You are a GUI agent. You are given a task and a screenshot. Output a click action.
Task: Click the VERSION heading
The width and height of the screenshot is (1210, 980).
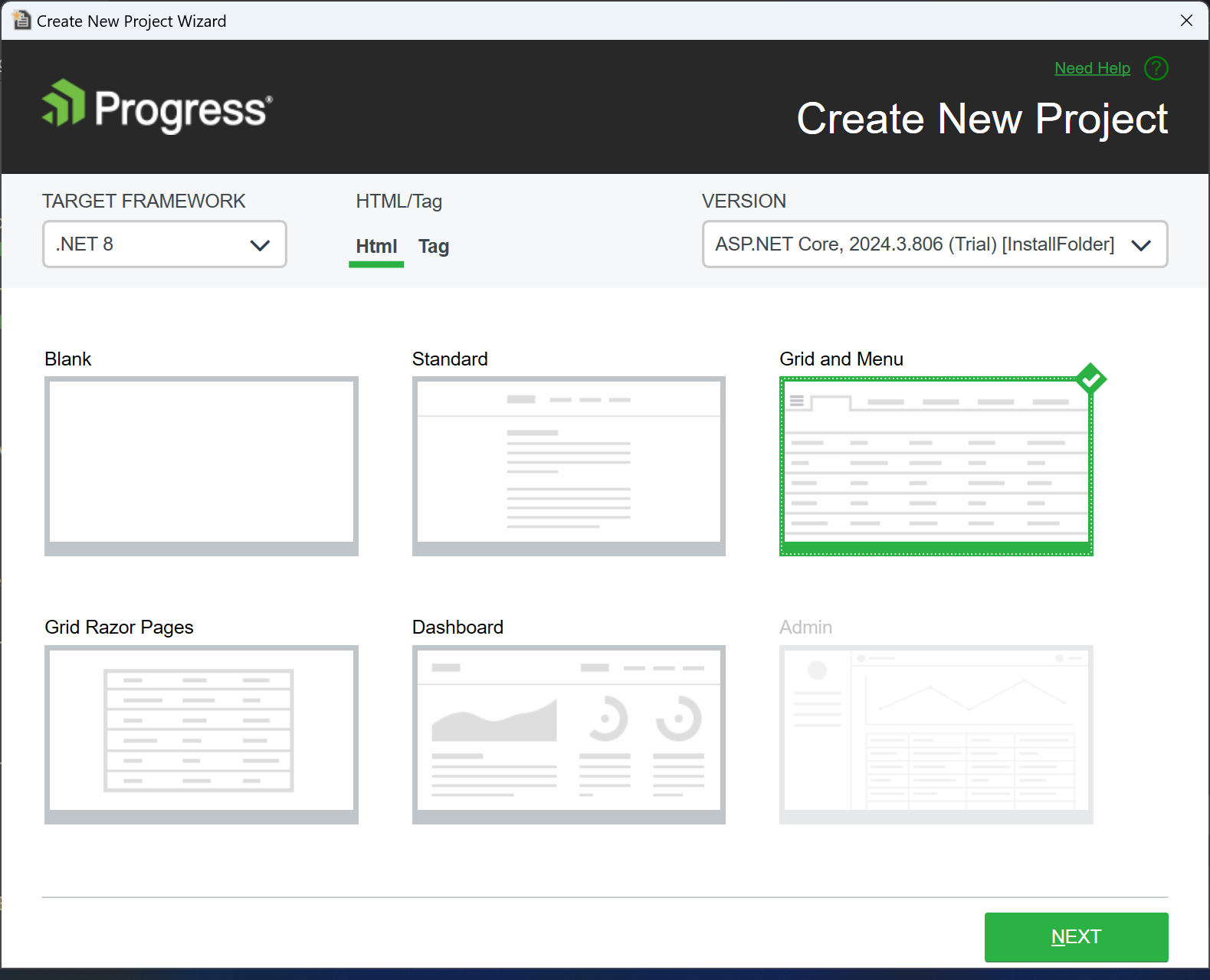(x=744, y=202)
